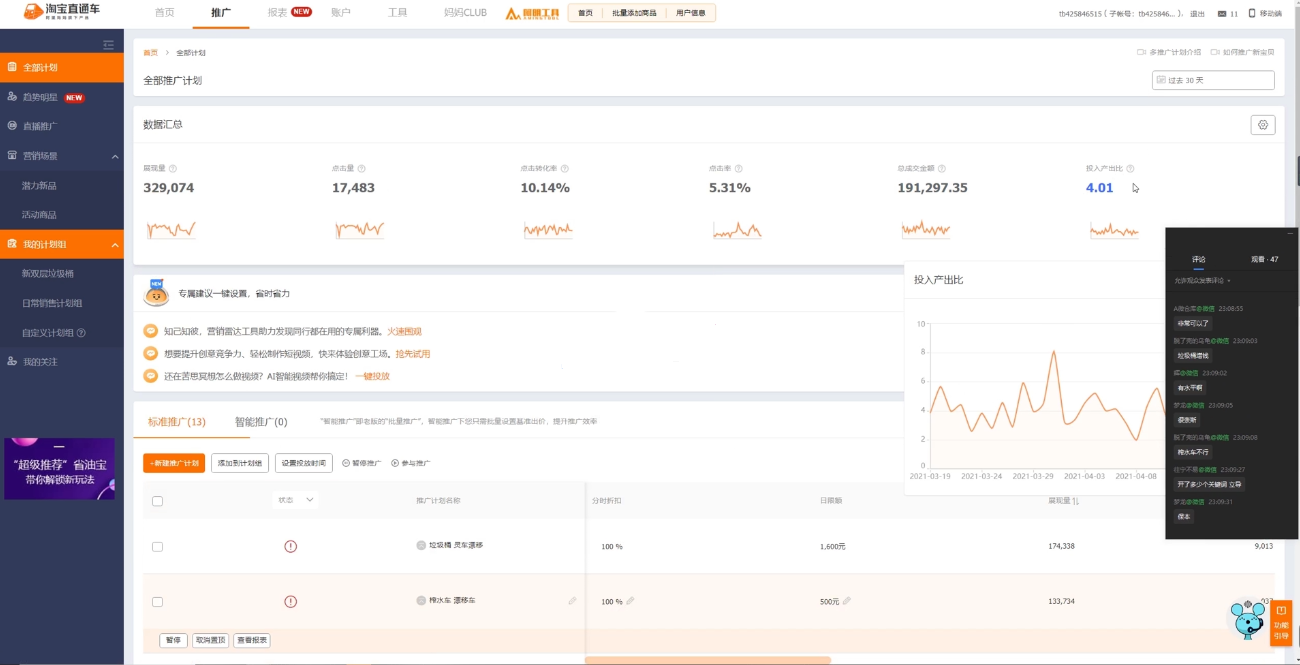Click the 参与推广 play icon button
The width and height of the screenshot is (1300, 665).
pyautogui.click(x=395, y=463)
